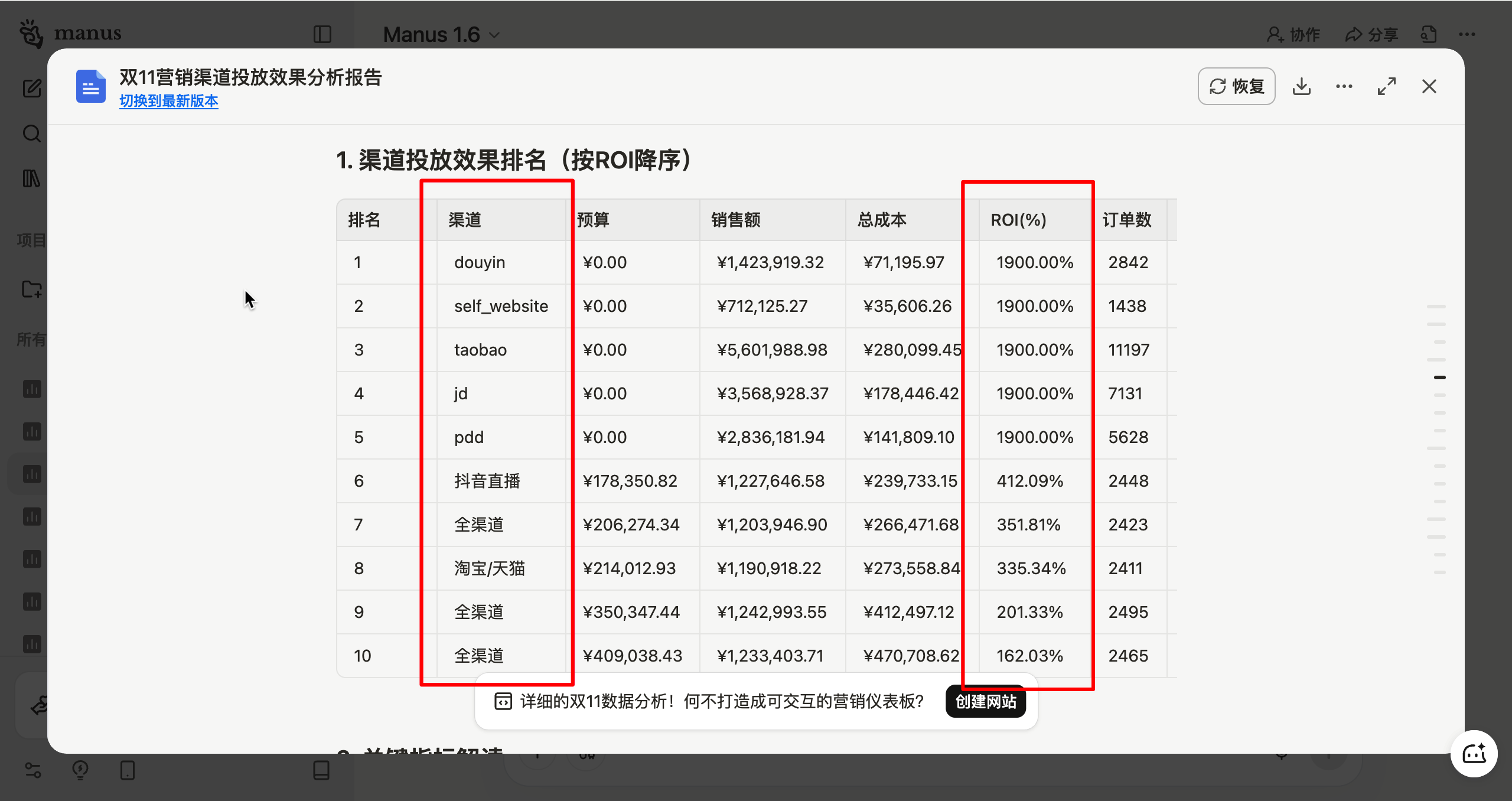Click 切换到最新版本 link
Screen dimensions: 1512x801
coord(168,101)
